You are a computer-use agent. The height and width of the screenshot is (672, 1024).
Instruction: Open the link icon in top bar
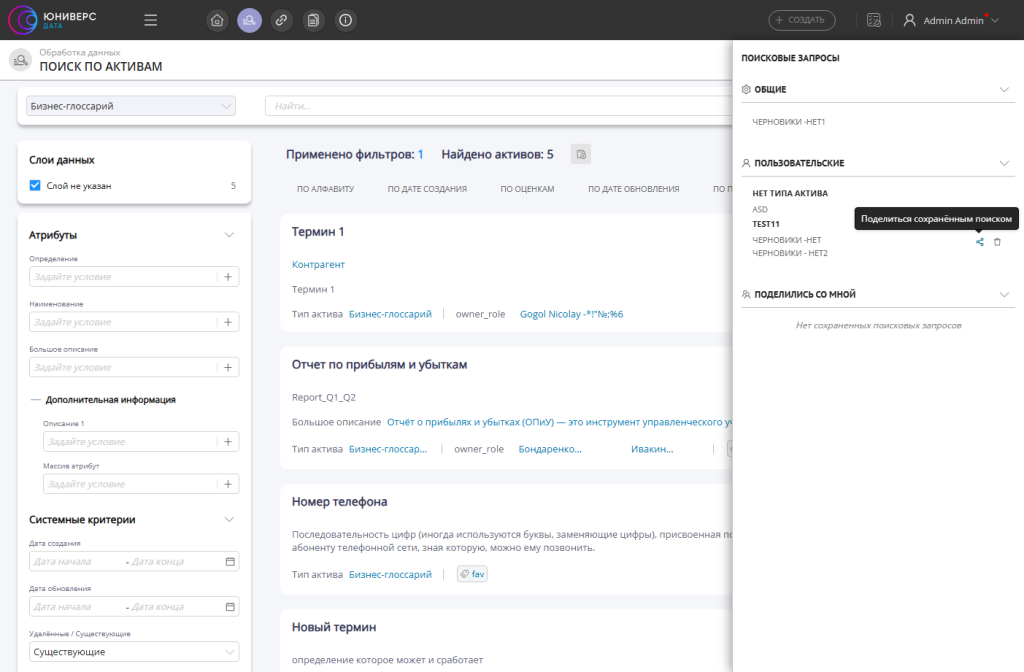click(x=282, y=20)
